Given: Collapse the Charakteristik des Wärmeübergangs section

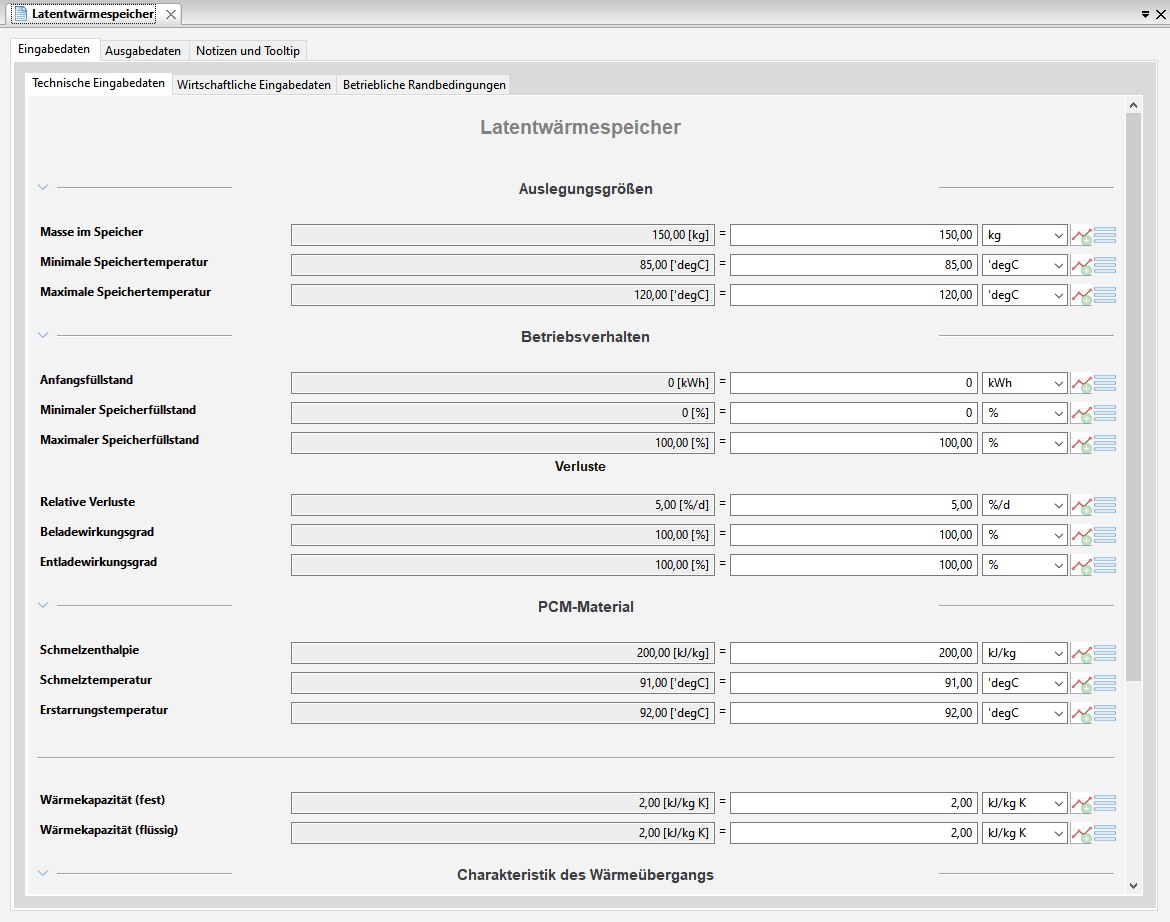Looking at the screenshot, I should tap(43, 873).
